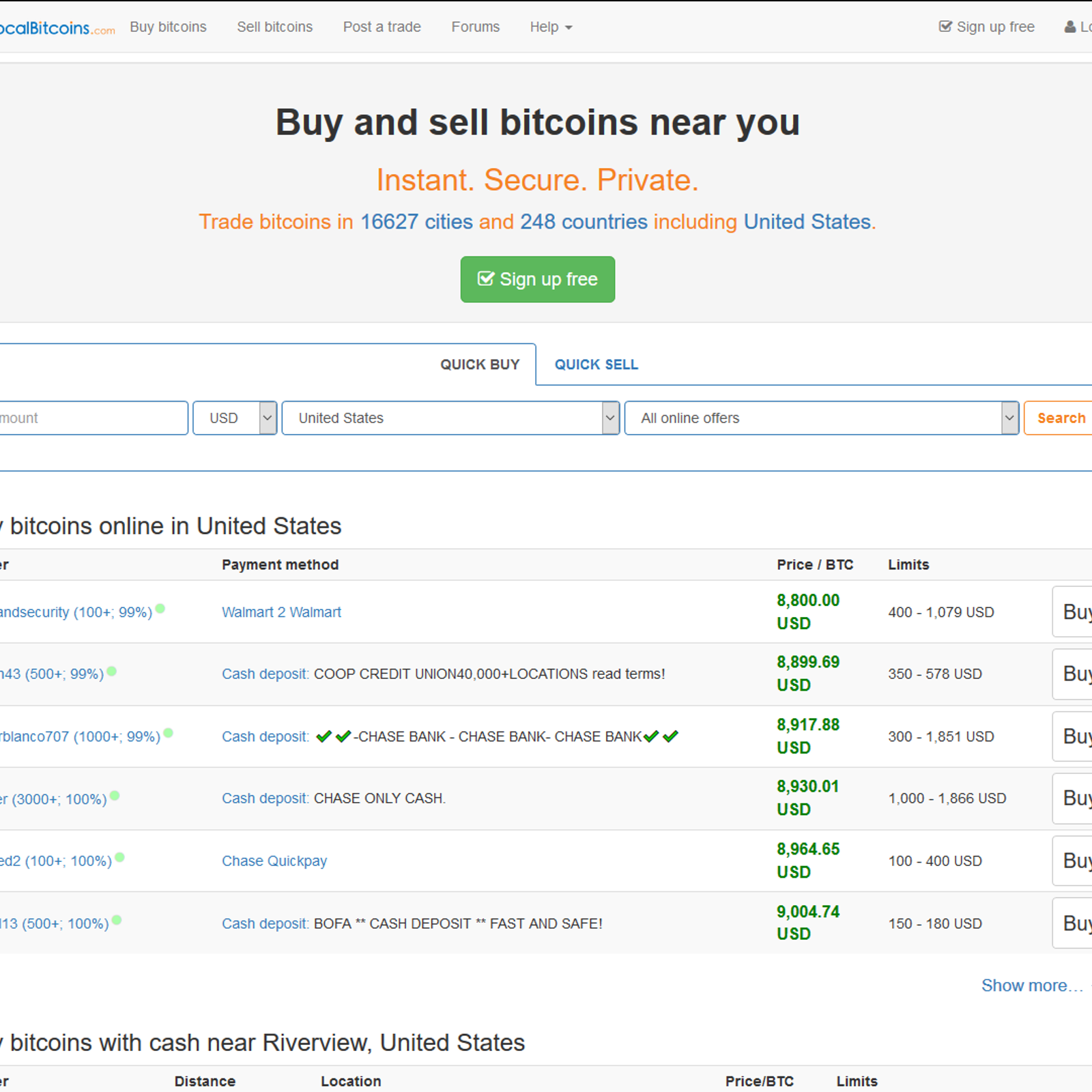
Task: Open the rblanco707 (1000+; 99%) profile
Action: 80,736
